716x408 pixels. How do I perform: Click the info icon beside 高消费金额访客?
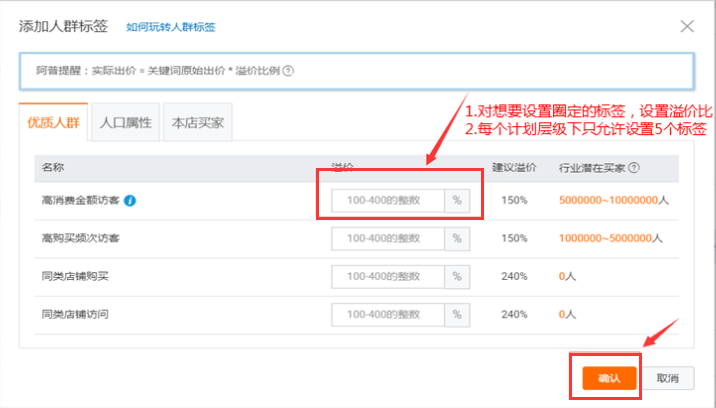tap(130, 201)
